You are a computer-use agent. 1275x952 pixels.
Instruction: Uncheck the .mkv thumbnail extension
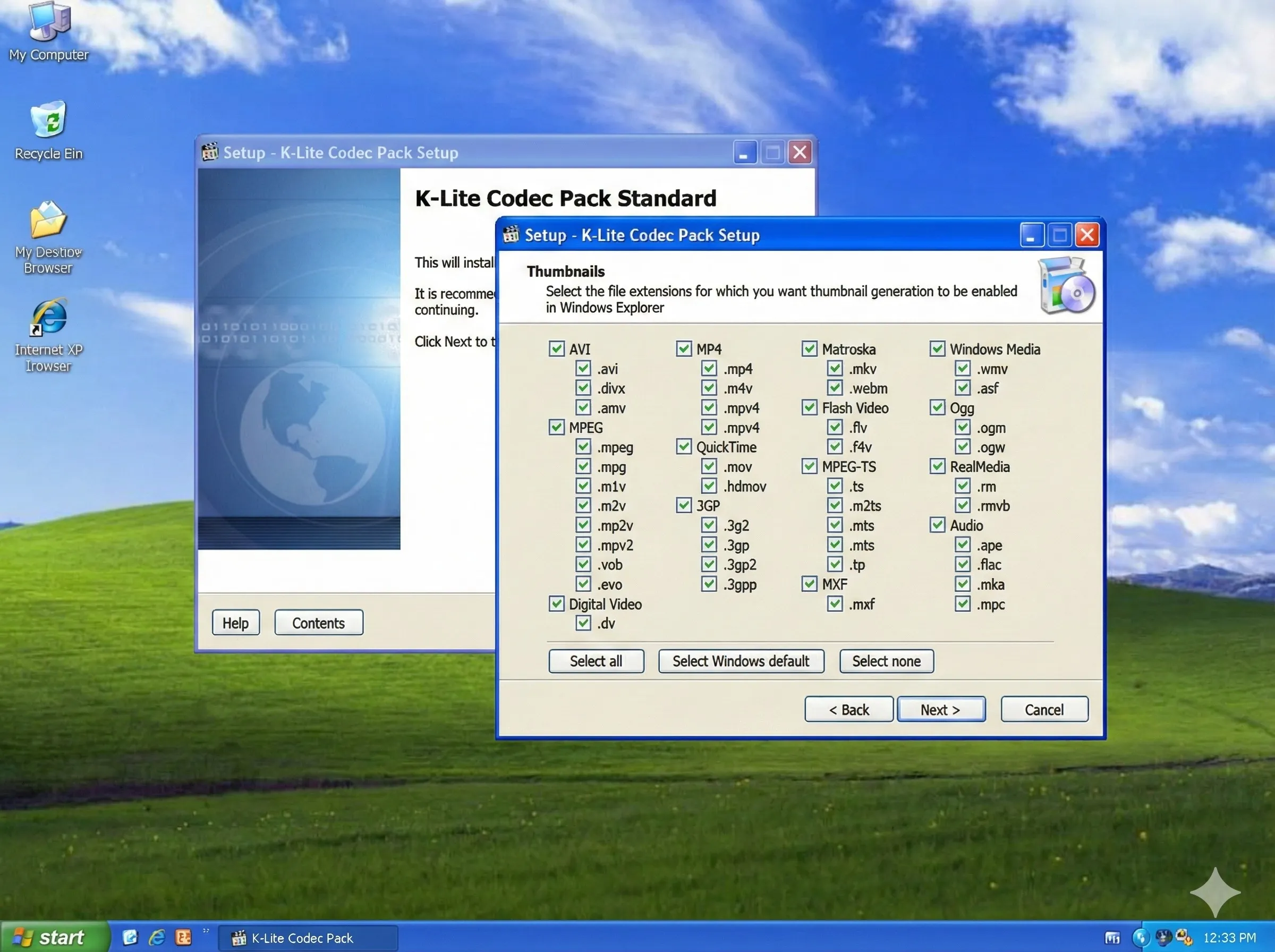(835, 369)
